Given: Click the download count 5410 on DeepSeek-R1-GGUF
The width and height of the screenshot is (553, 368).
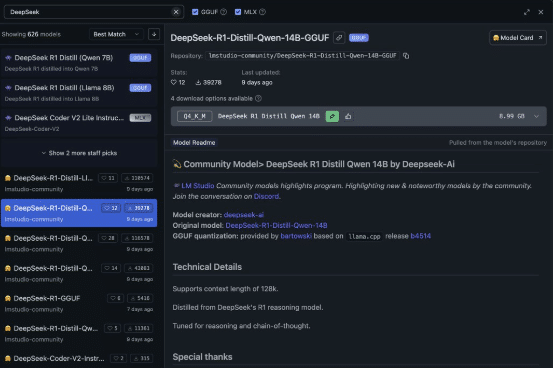Looking at the screenshot, I should tap(140, 298).
